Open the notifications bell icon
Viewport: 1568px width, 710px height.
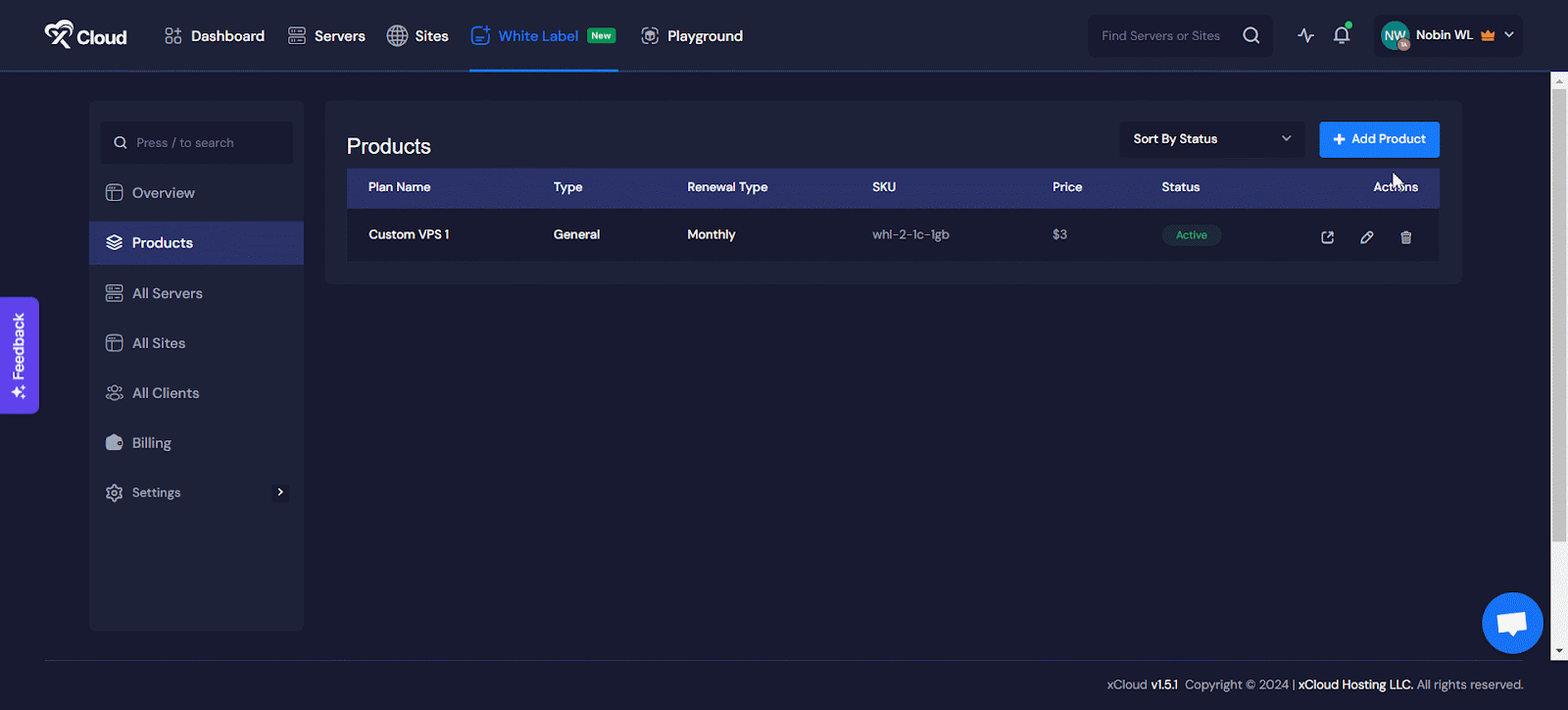[1342, 35]
